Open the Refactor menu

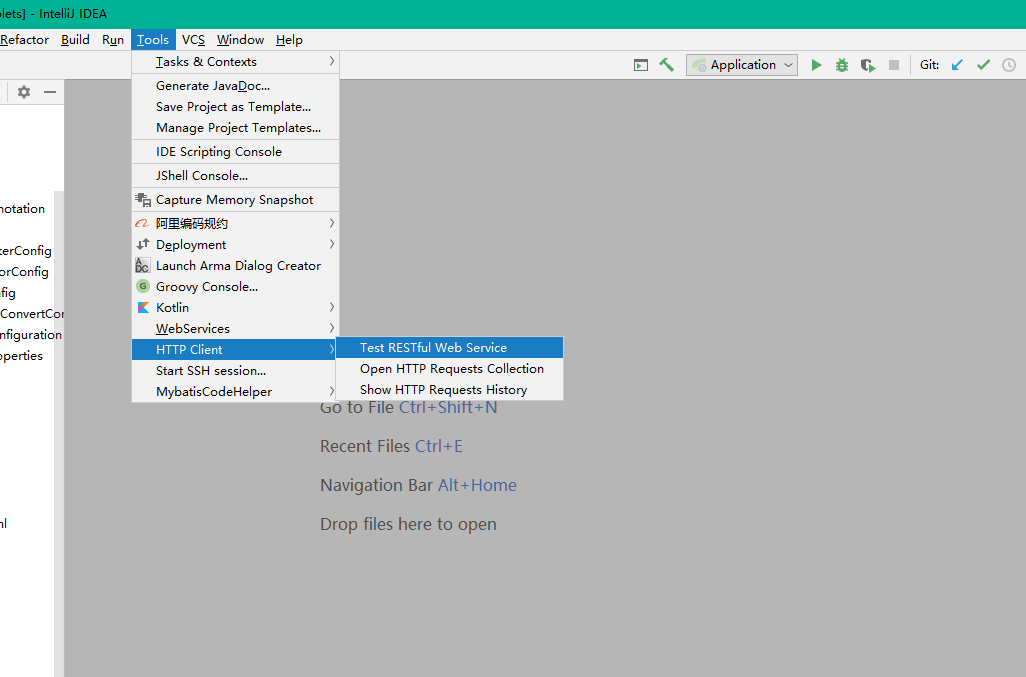24,40
